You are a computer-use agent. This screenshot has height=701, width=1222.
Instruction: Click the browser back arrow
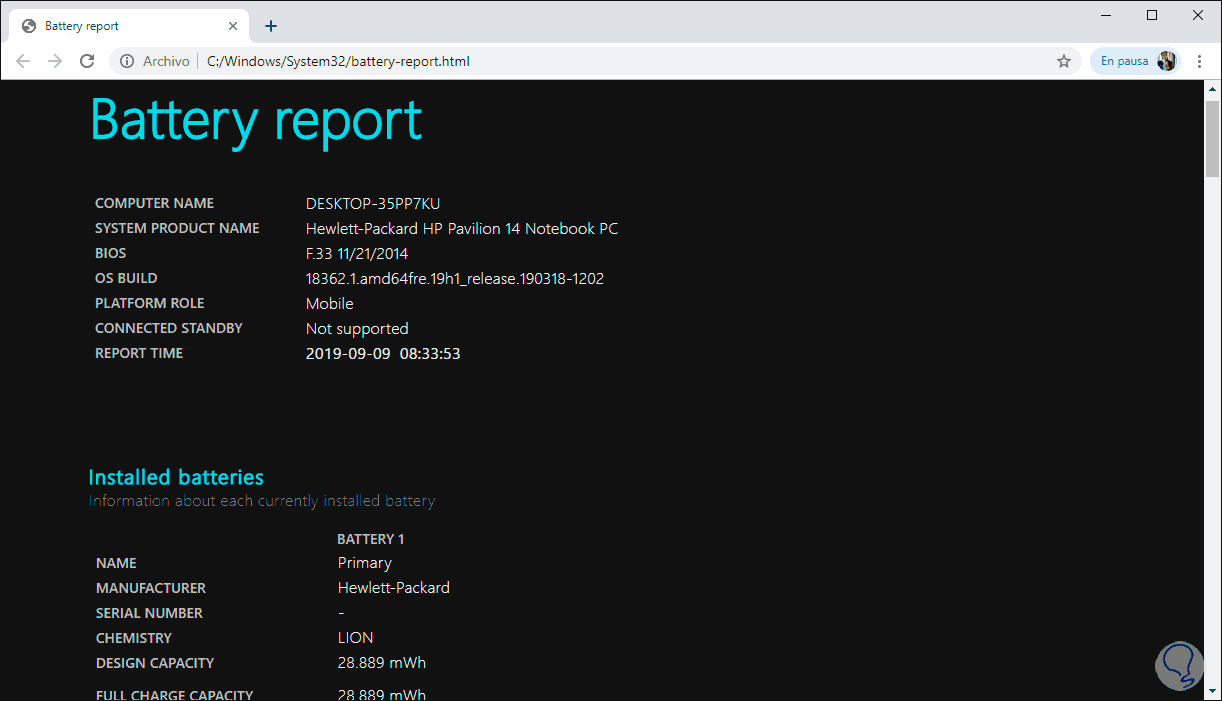pyautogui.click(x=23, y=61)
